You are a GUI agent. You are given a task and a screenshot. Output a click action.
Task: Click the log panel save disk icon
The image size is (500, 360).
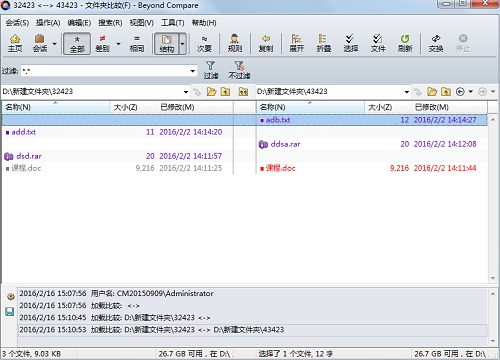click(10, 312)
